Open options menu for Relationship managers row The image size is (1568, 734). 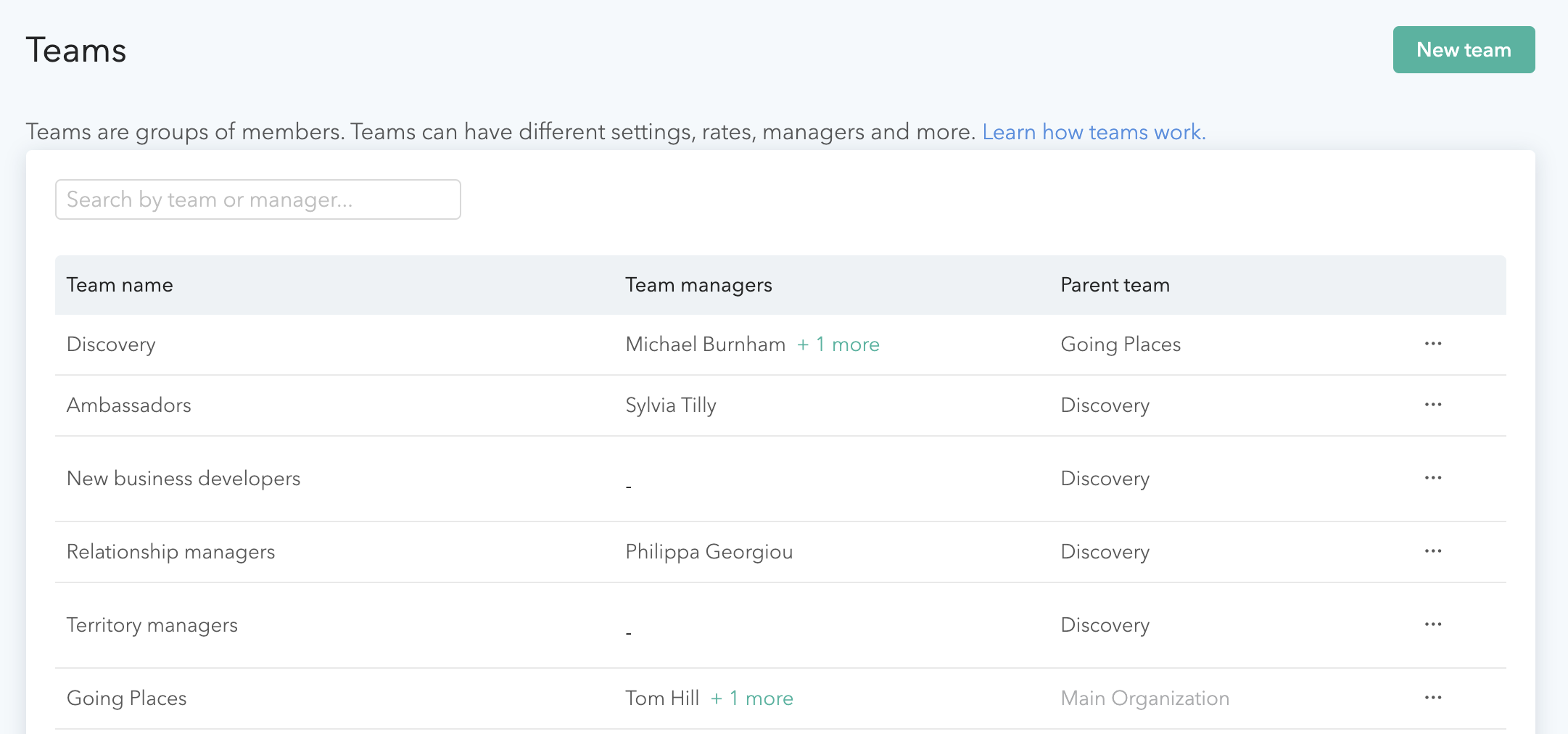1432,551
